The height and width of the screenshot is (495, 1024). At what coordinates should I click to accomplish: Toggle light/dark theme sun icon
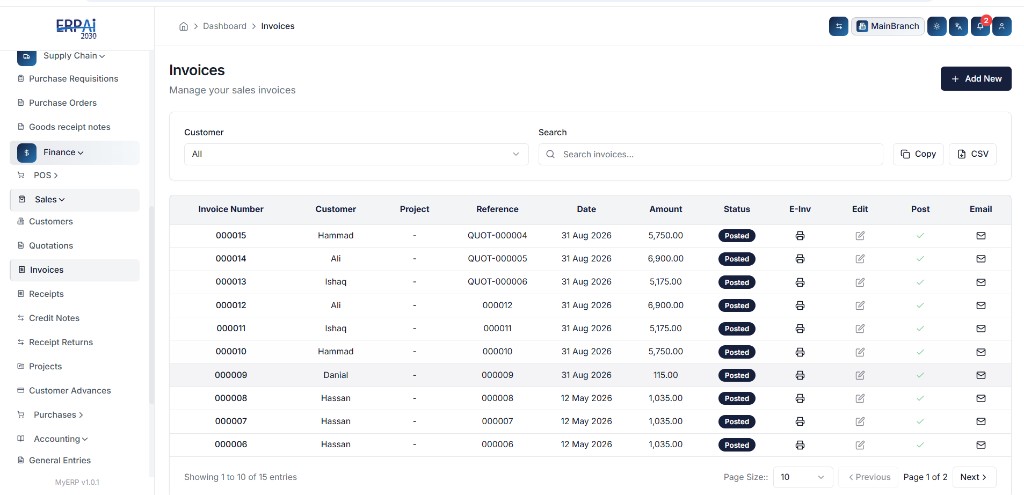point(937,26)
